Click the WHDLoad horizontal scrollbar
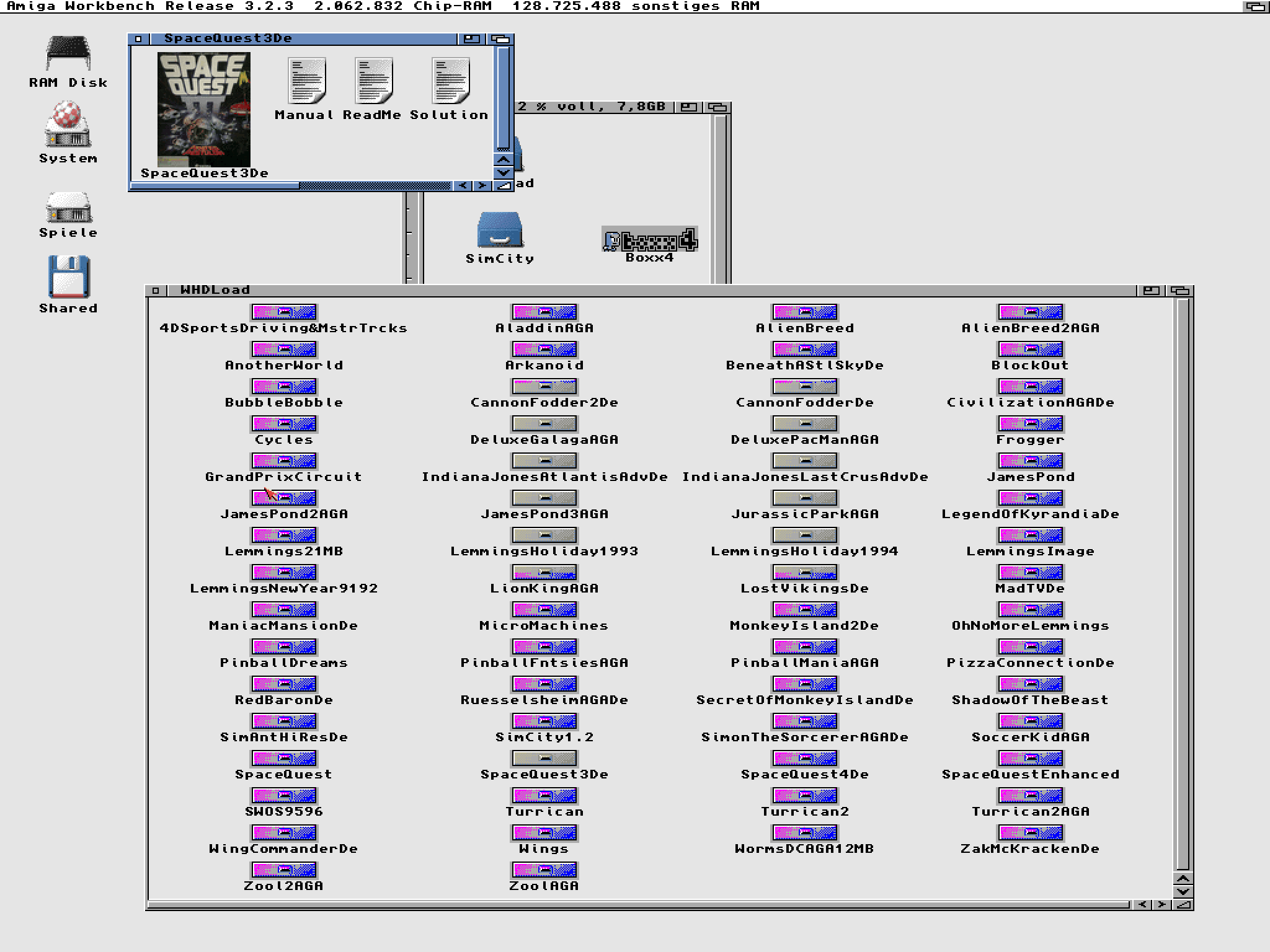Viewport: 1270px width, 952px height. tap(639, 905)
